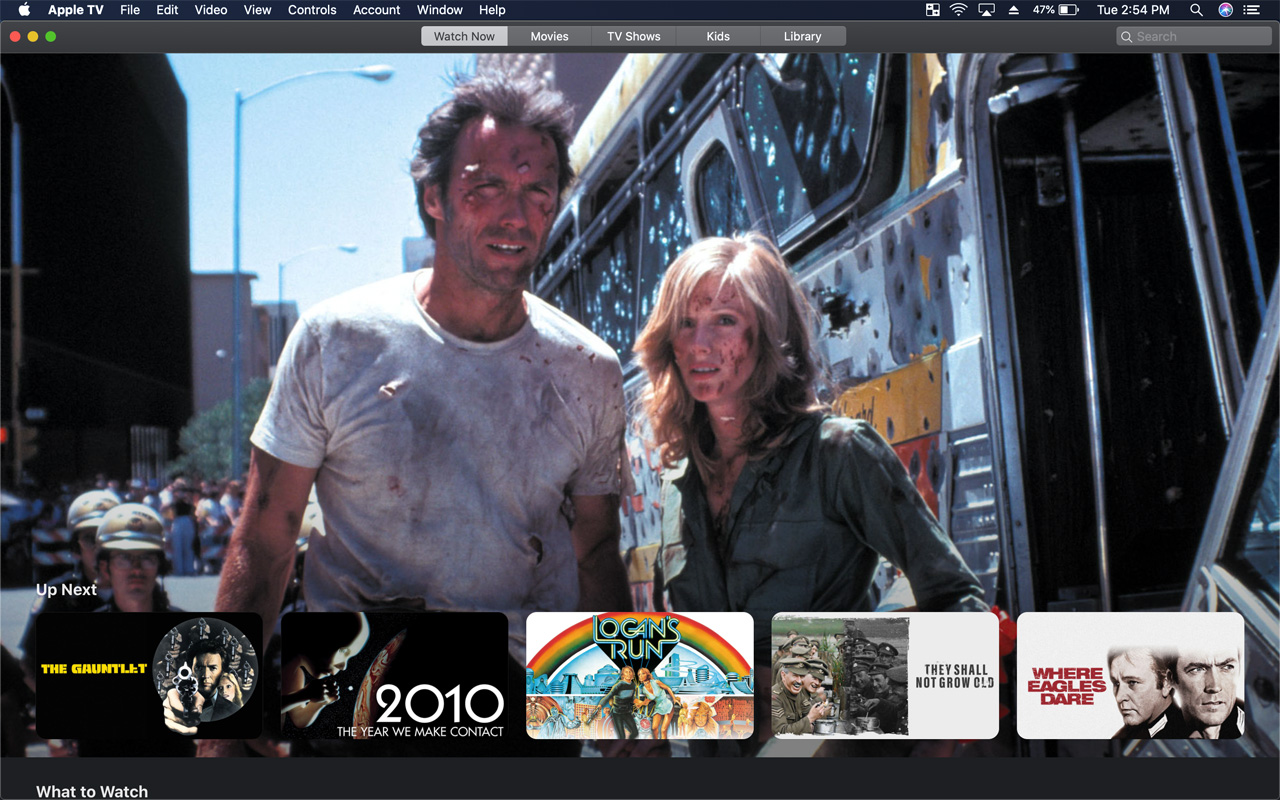The image size is (1280, 800).
Task: Open the Video menu
Action: pos(211,10)
